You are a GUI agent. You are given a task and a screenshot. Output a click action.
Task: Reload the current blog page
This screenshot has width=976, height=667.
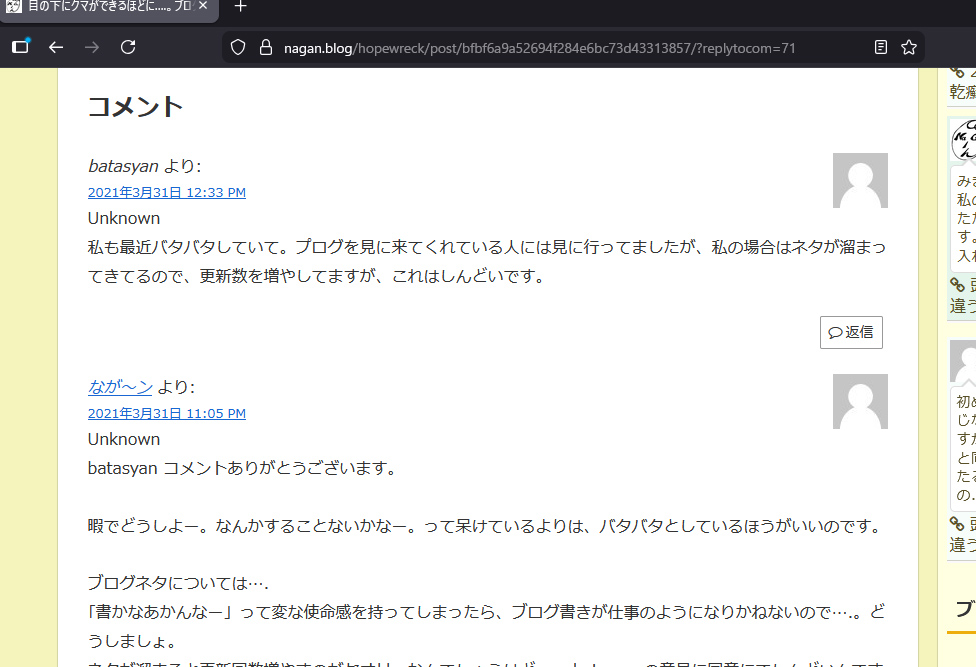(129, 47)
